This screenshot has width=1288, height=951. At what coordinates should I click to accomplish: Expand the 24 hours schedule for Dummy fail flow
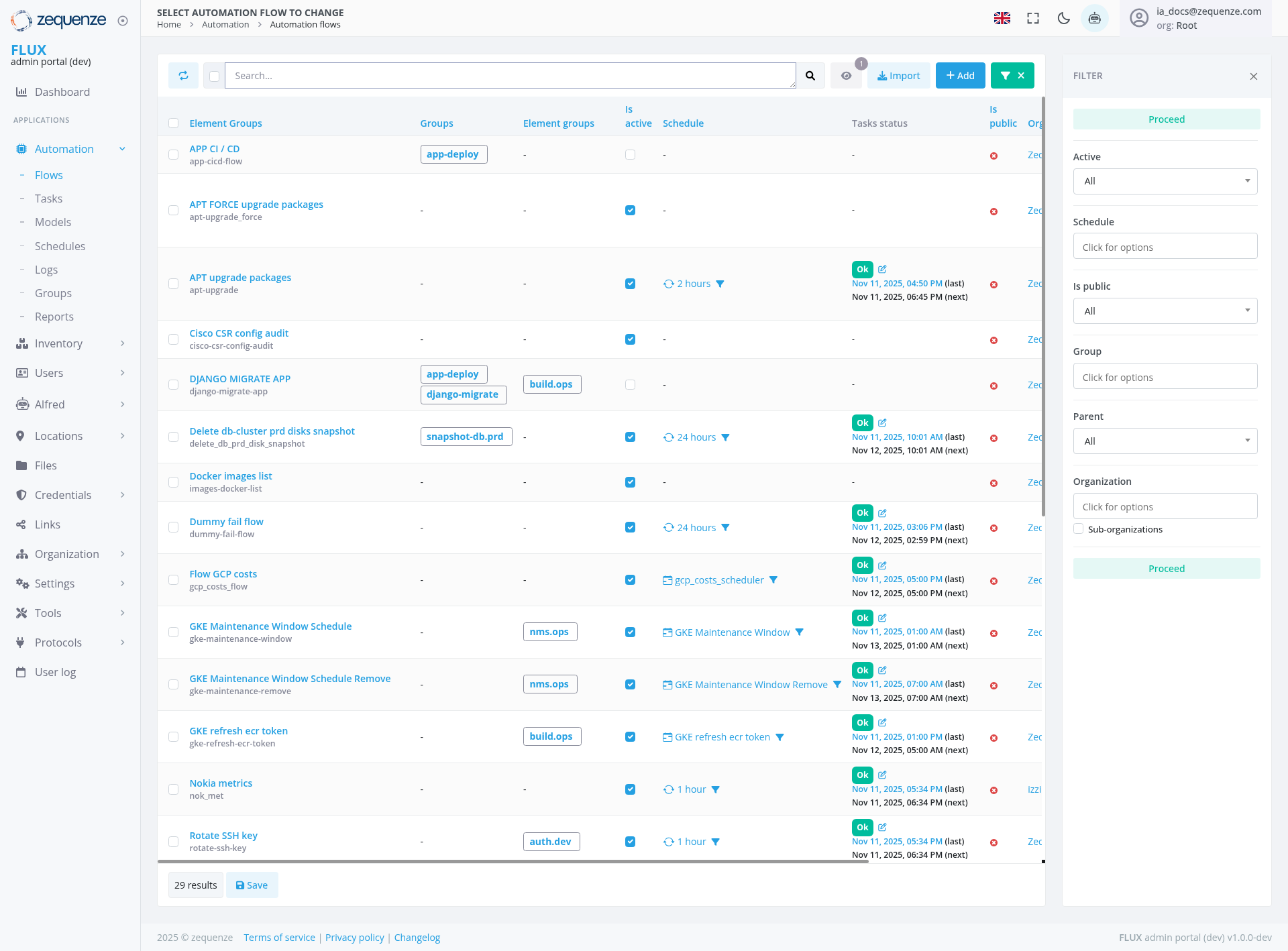pos(726,528)
